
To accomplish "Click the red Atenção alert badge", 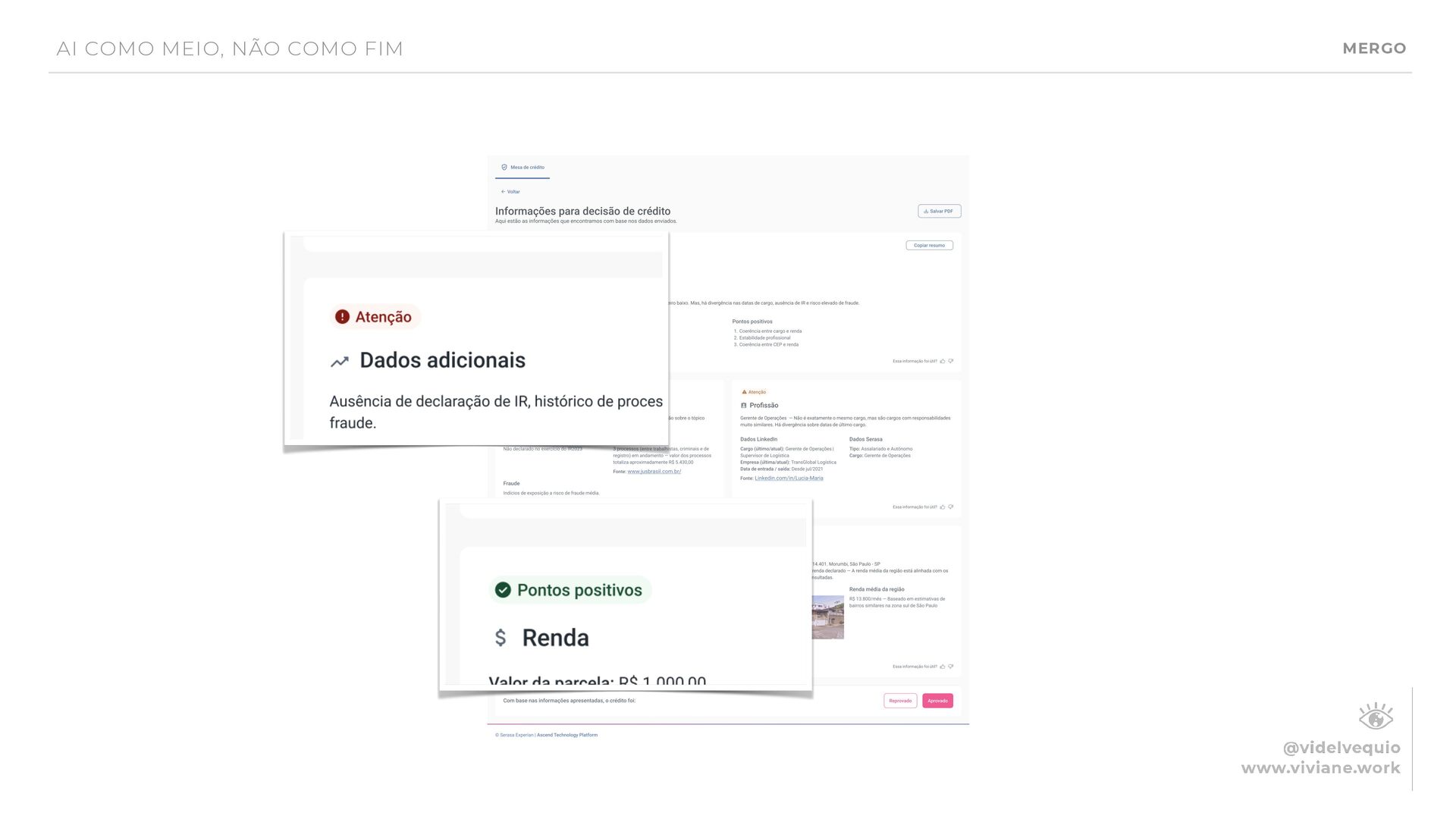I will pyautogui.click(x=375, y=317).
